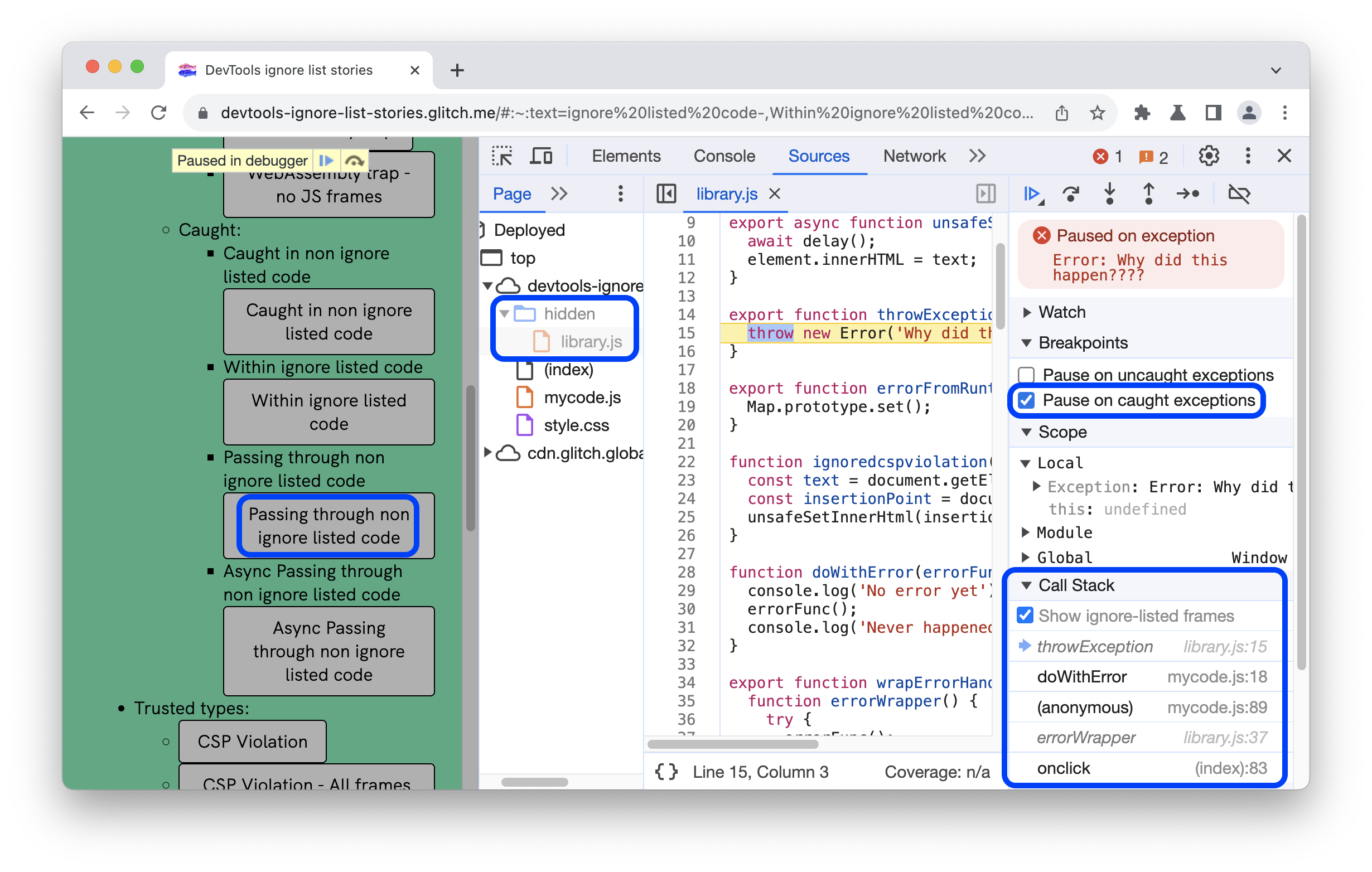Switch to the Network tab
Image resolution: width=1372 pixels, height=872 pixels.
coord(912,155)
